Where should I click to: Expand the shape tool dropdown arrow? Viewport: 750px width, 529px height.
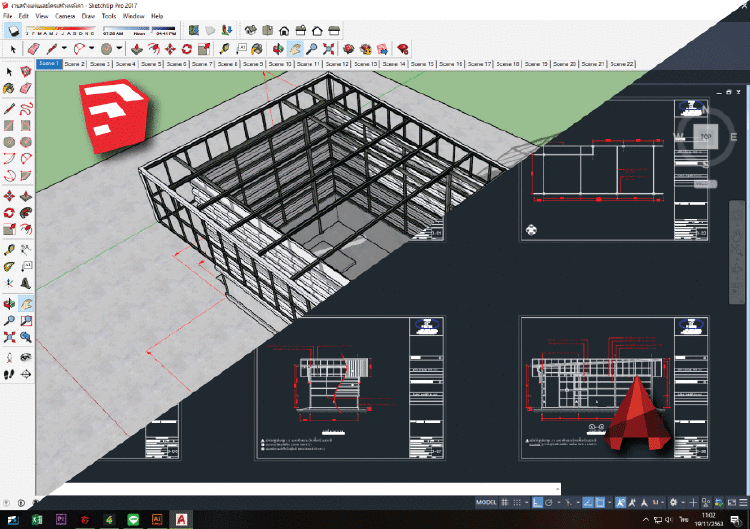120,48
